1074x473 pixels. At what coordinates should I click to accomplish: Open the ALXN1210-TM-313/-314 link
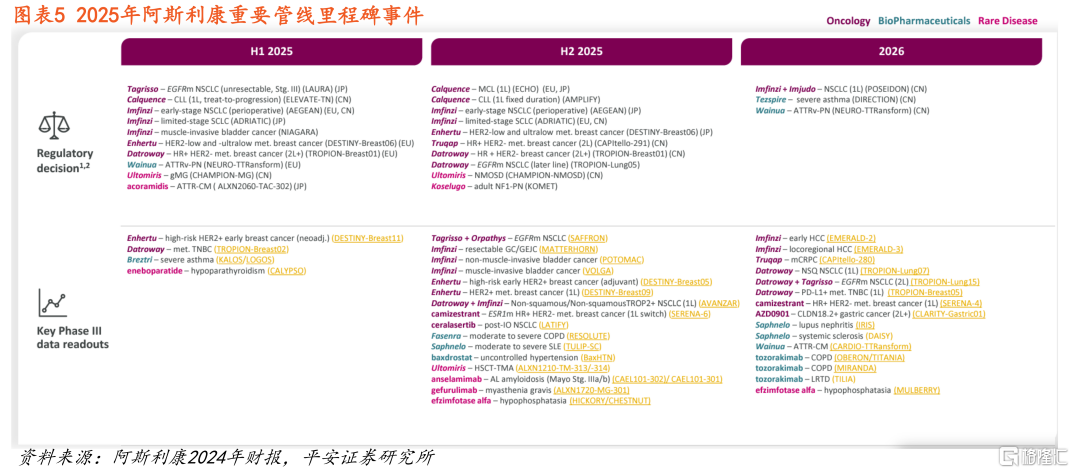click(x=562, y=369)
